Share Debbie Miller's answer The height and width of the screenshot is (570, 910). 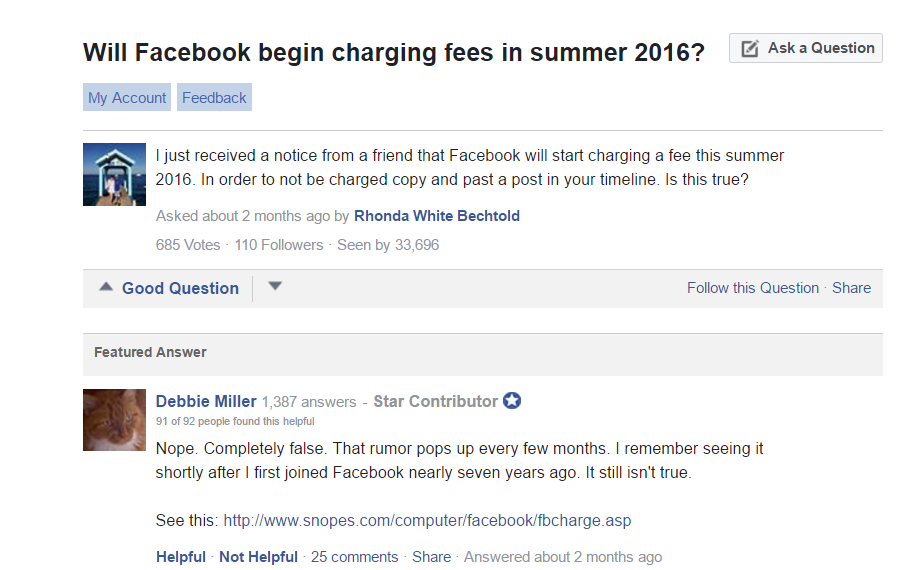(x=431, y=557)
